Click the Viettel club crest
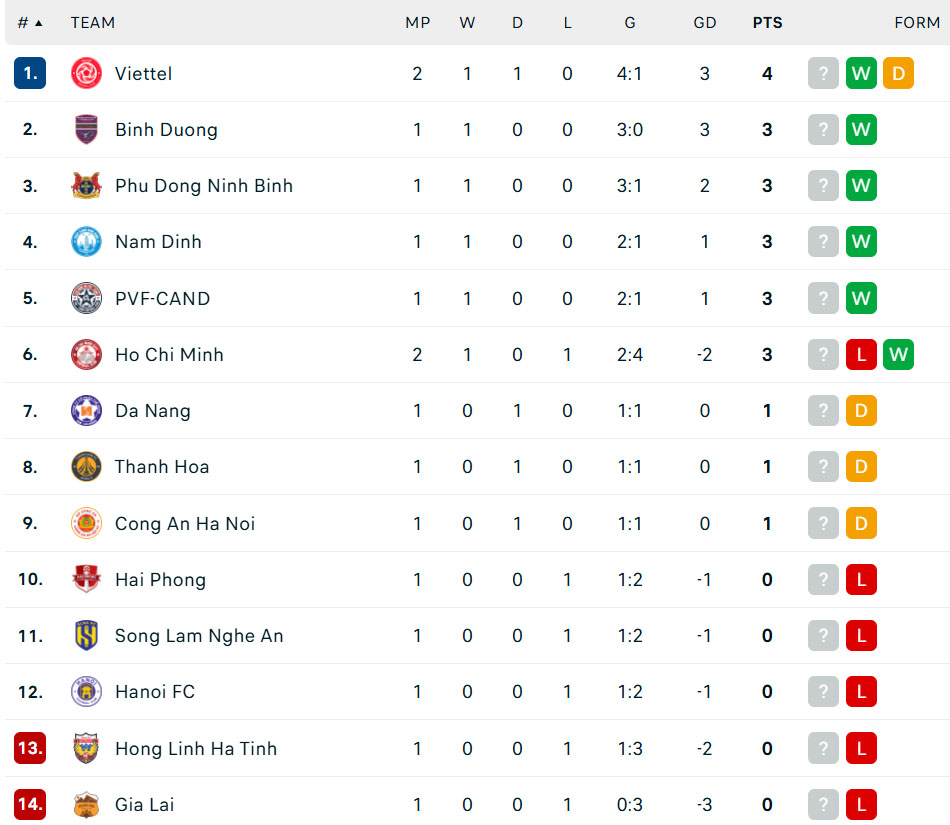950x825 pixels. (86, 73)
